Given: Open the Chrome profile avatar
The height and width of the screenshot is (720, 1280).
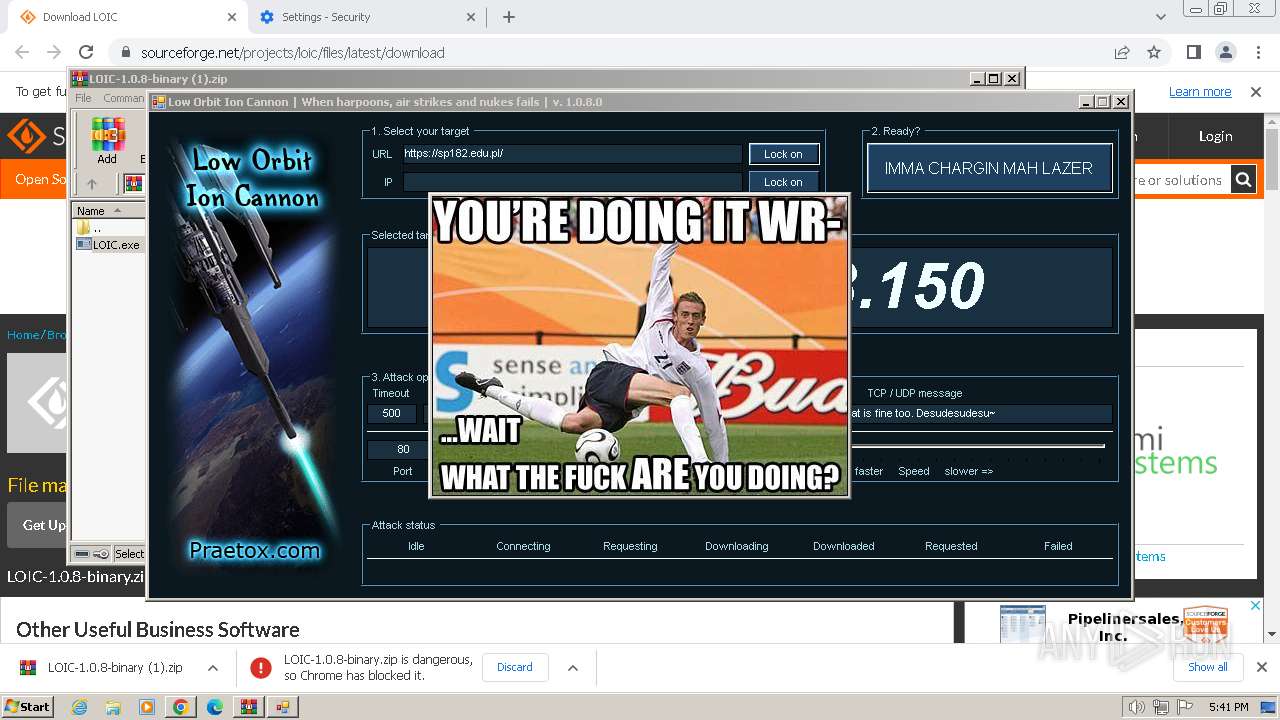Looking at the screenshot, I should [1226, 52].
